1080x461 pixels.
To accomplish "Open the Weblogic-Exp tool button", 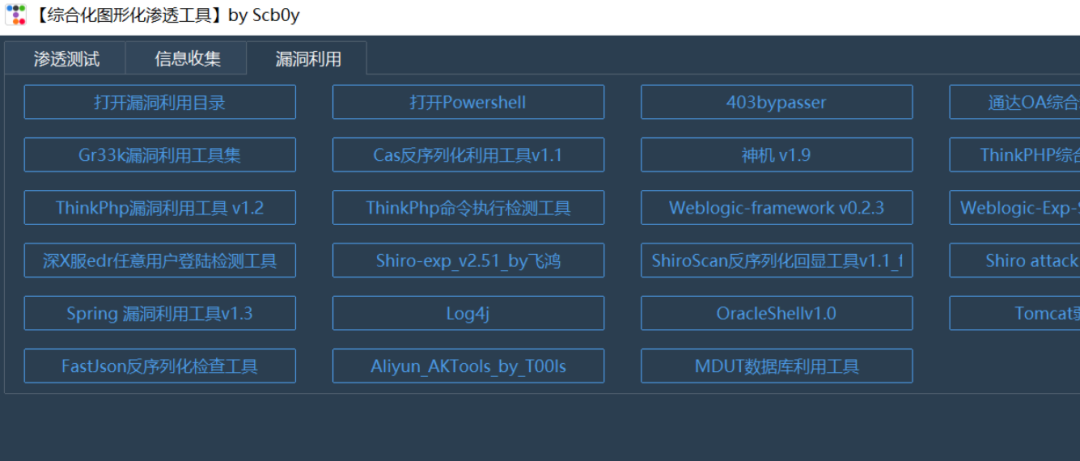I will pos(1015,208).
